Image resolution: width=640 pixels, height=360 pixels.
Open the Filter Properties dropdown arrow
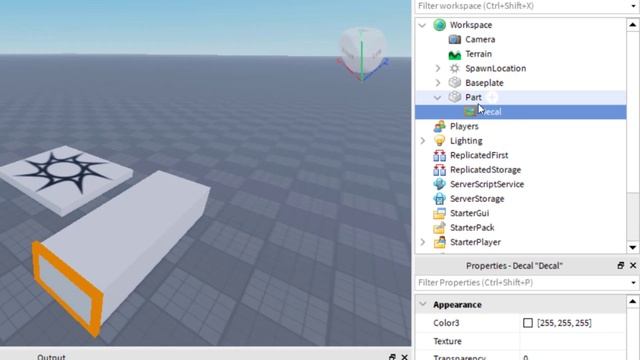(633, 283)
